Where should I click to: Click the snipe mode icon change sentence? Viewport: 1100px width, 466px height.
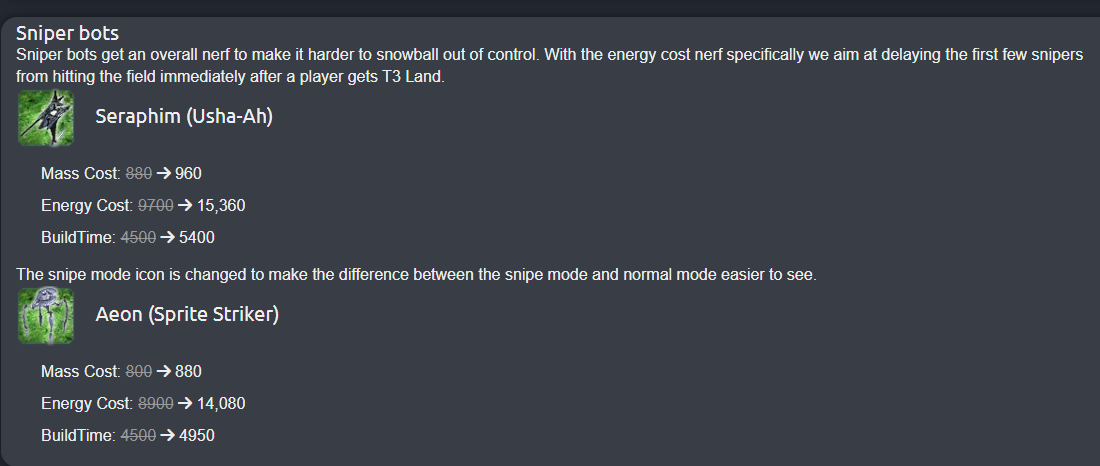[x=417, y=275]
